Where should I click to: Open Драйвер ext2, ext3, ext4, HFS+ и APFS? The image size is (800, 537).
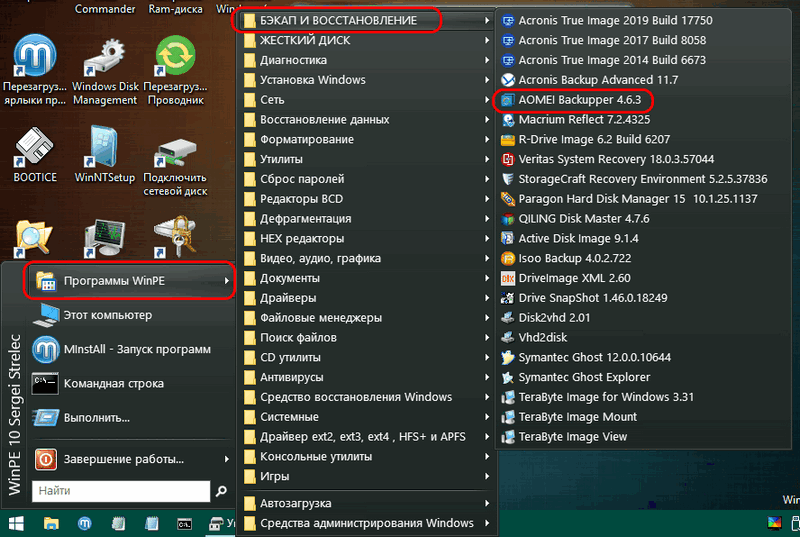click(x=366, y=437)
